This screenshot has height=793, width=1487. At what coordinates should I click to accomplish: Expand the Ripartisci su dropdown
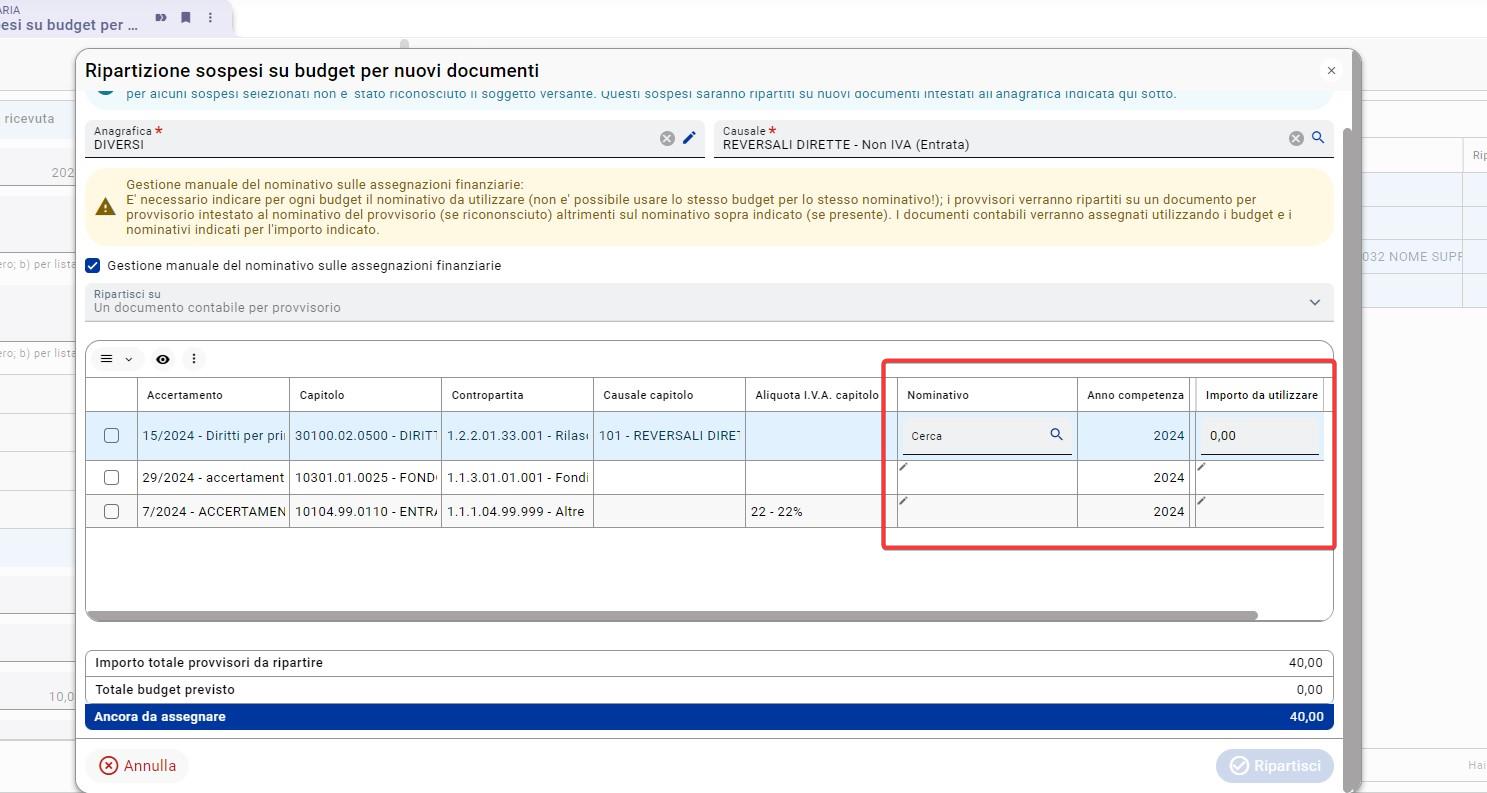point(1315,302)
